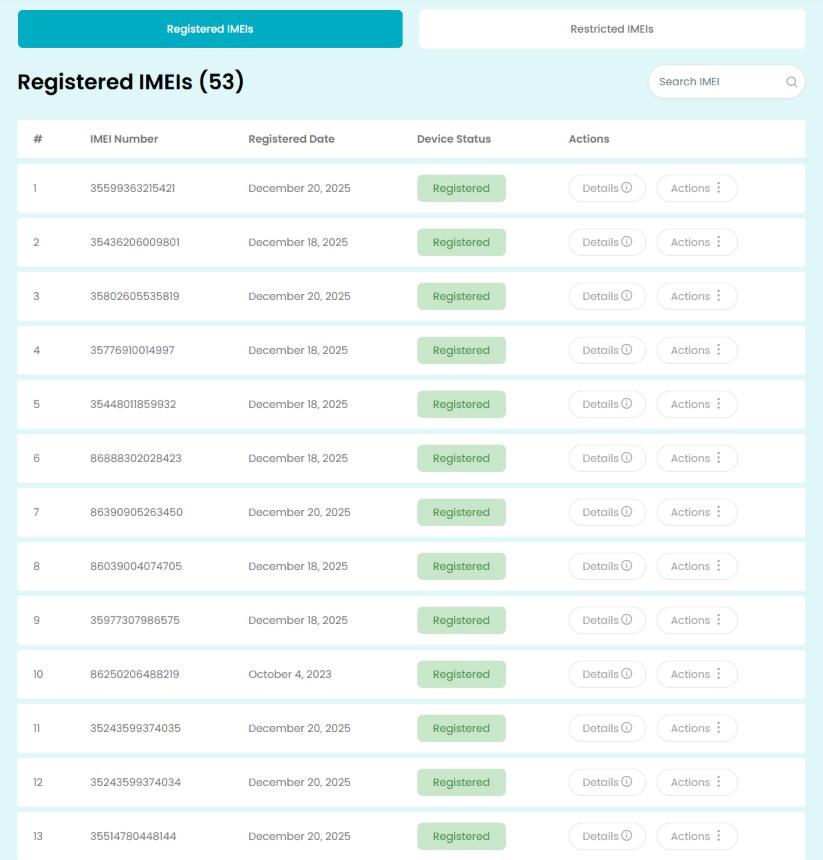Click the IMEI Number column header
823x860 pixels.
coord(124,139)
